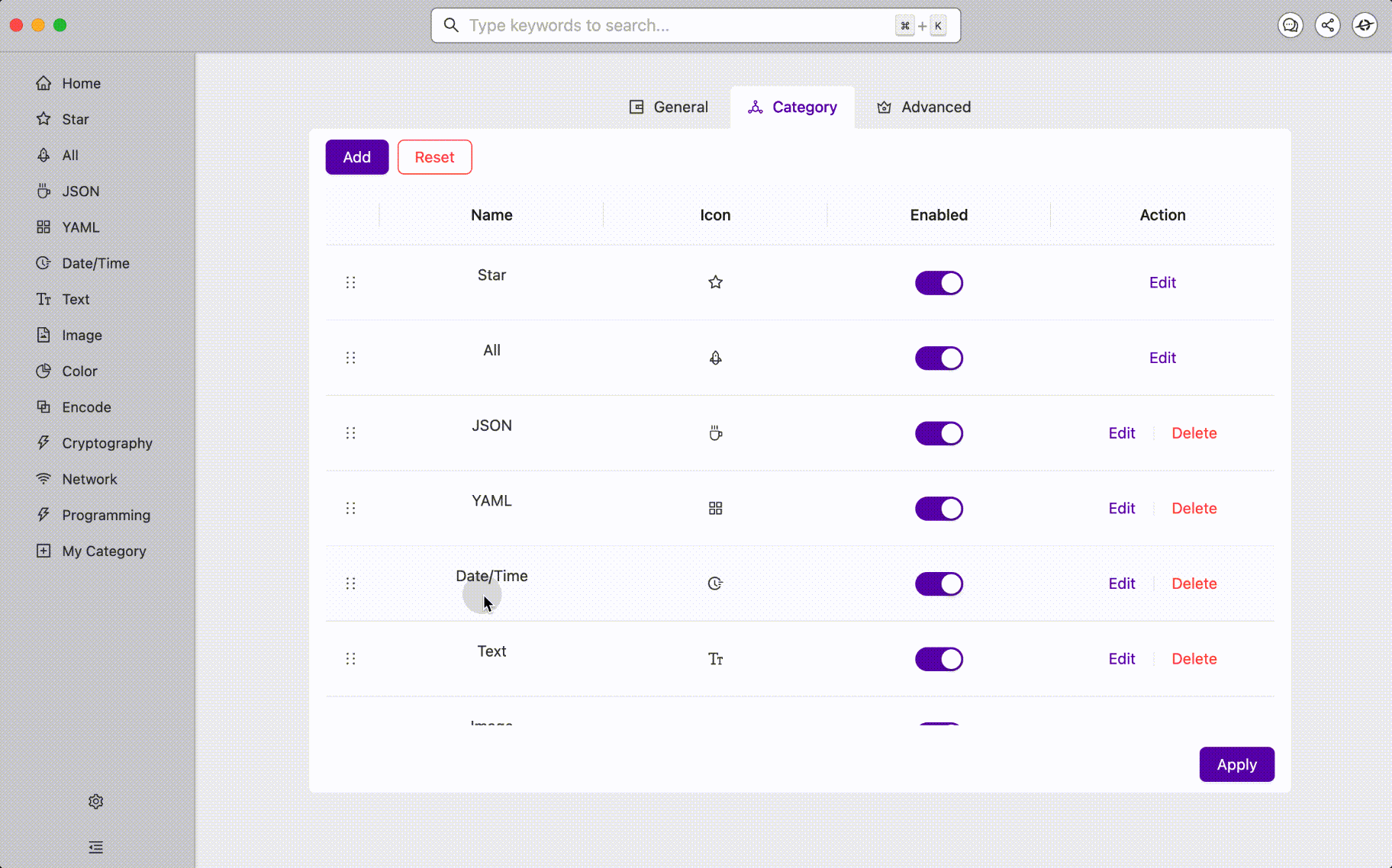
Task: Open settings via the gear icon
Action: click(x=95, y=802)
